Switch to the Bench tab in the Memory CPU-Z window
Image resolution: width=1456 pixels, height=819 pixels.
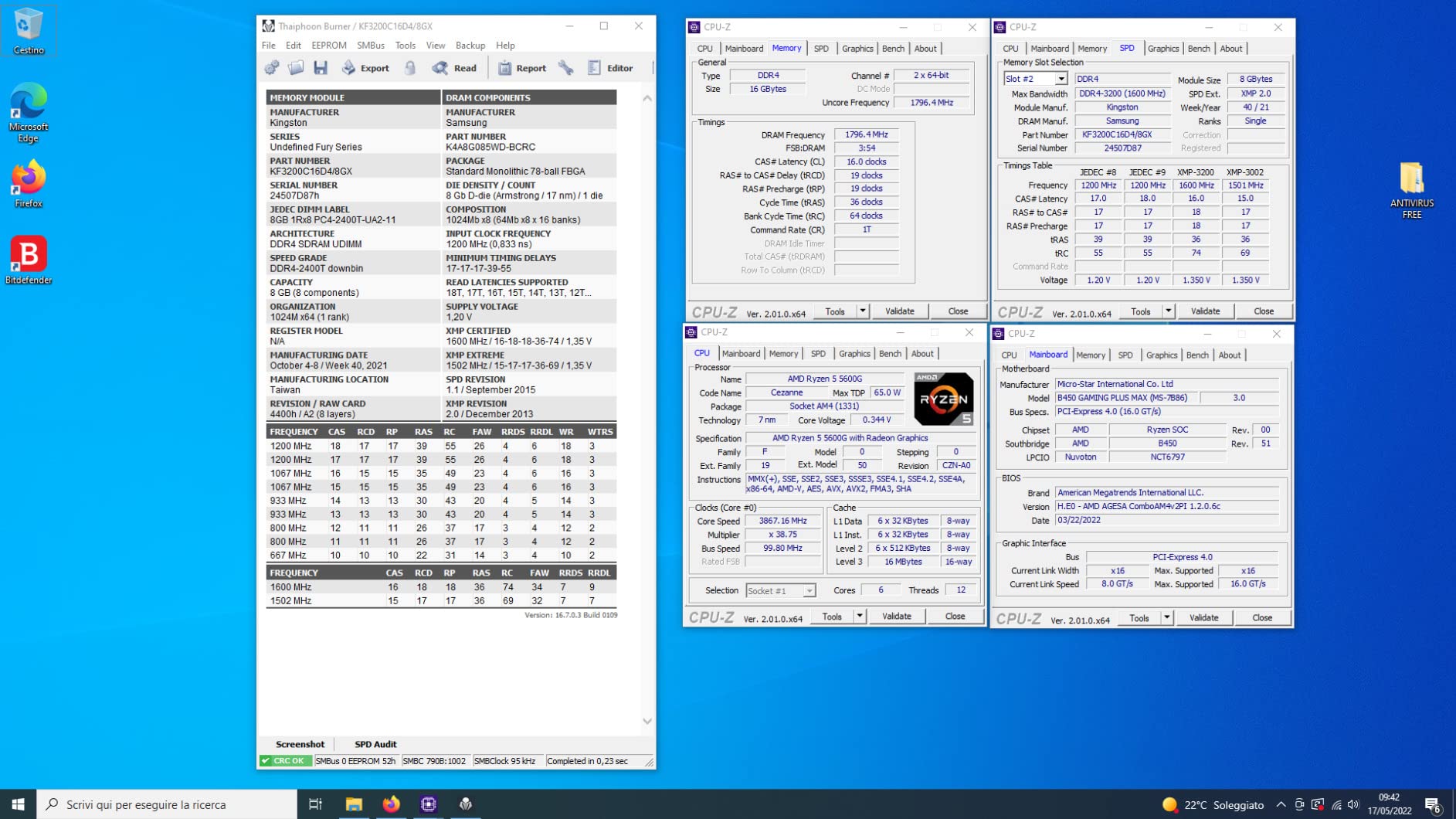click(x=893, y=49)
